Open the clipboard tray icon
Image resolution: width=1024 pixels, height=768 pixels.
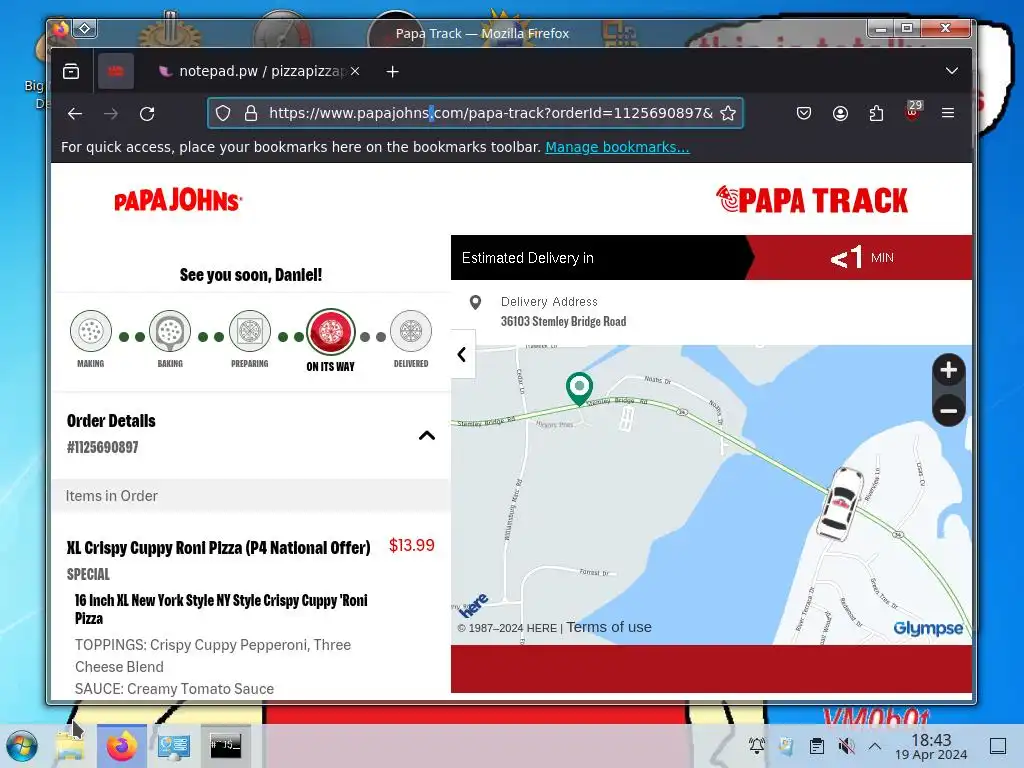pyautogui.click(x=816, y=745)
